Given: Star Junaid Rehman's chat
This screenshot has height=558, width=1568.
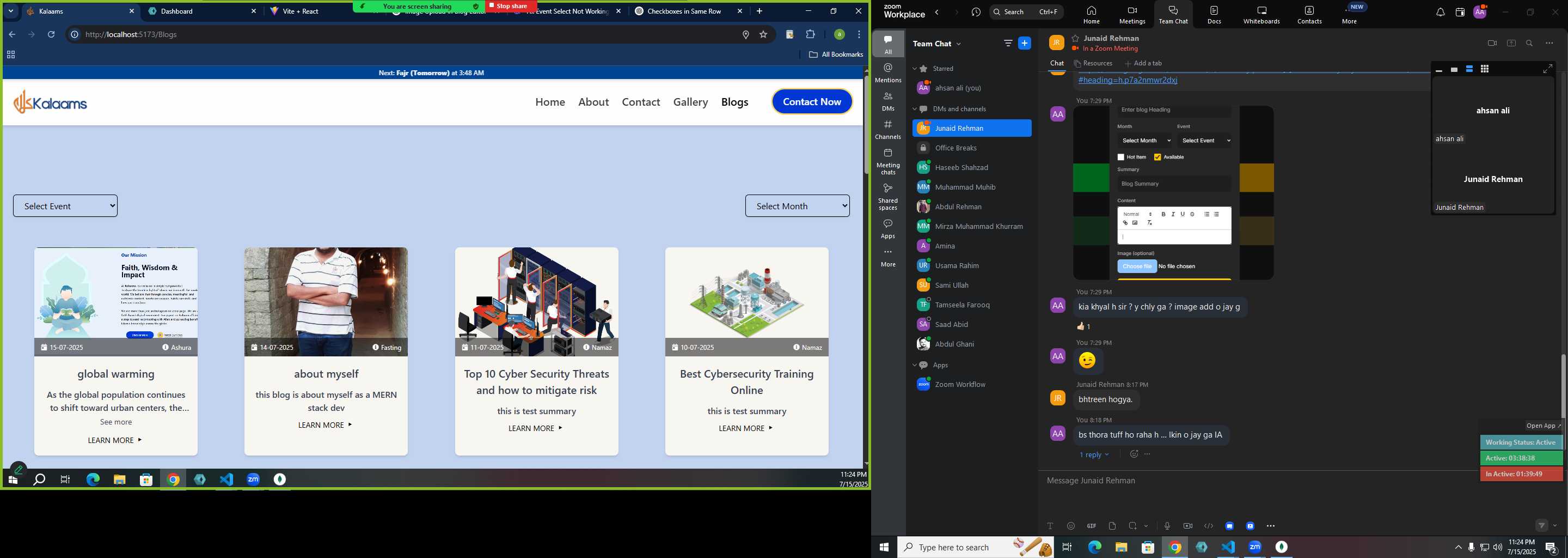Looking at the screenshot, I should pos(1076,38).
